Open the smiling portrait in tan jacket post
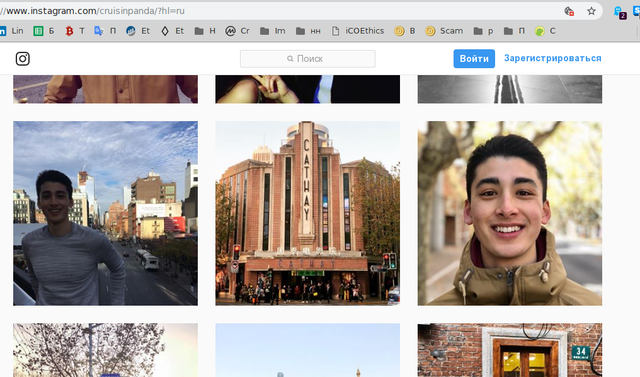This screenshot has height=377, width=640. tap(509, 213)
